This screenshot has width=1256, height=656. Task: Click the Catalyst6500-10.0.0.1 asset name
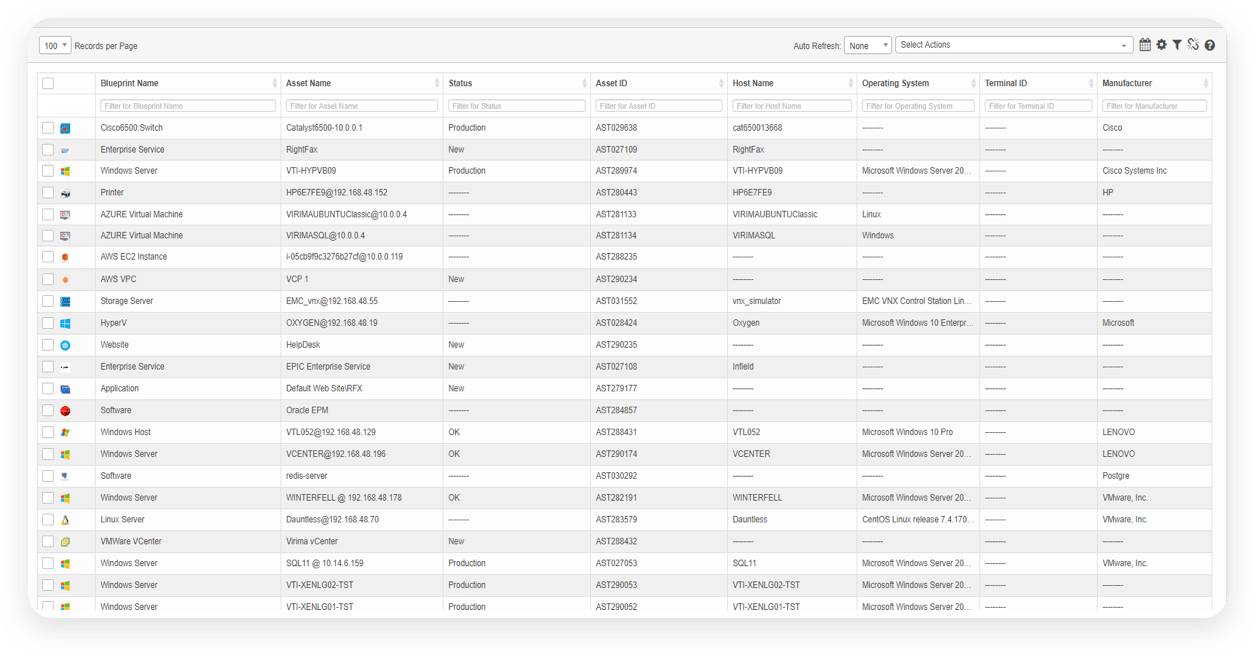[x=324, y=128]
